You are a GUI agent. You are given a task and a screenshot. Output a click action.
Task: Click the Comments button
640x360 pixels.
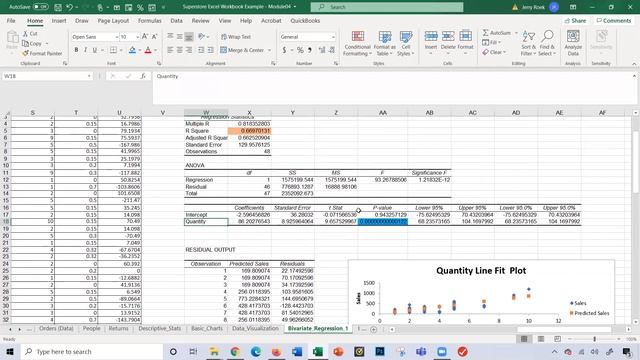(x=613, y=20)
